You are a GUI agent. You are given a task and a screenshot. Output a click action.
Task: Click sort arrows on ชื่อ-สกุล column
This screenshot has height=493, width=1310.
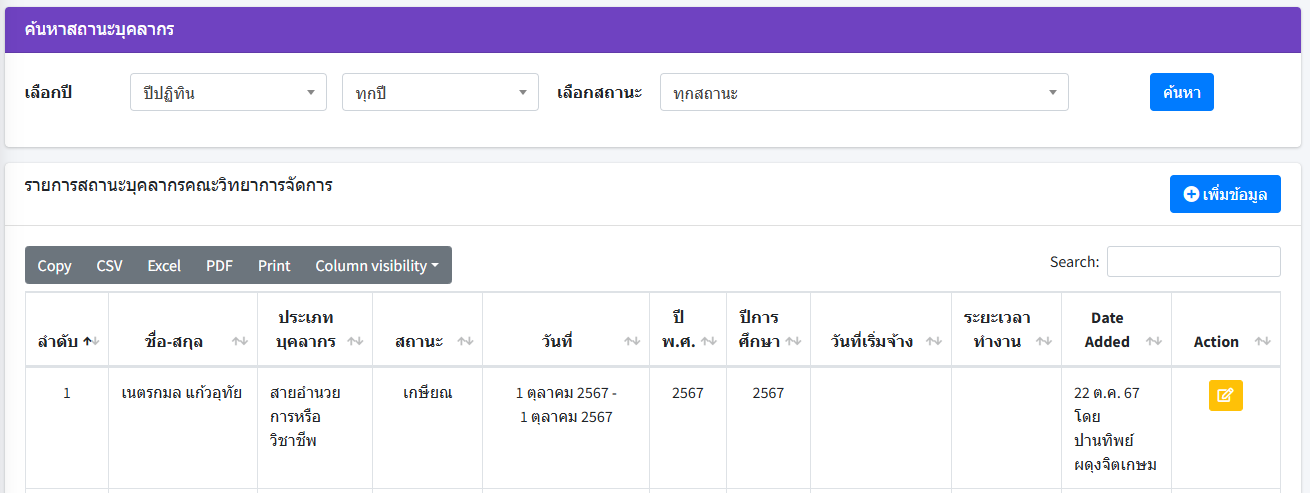[x=239, y=342]
